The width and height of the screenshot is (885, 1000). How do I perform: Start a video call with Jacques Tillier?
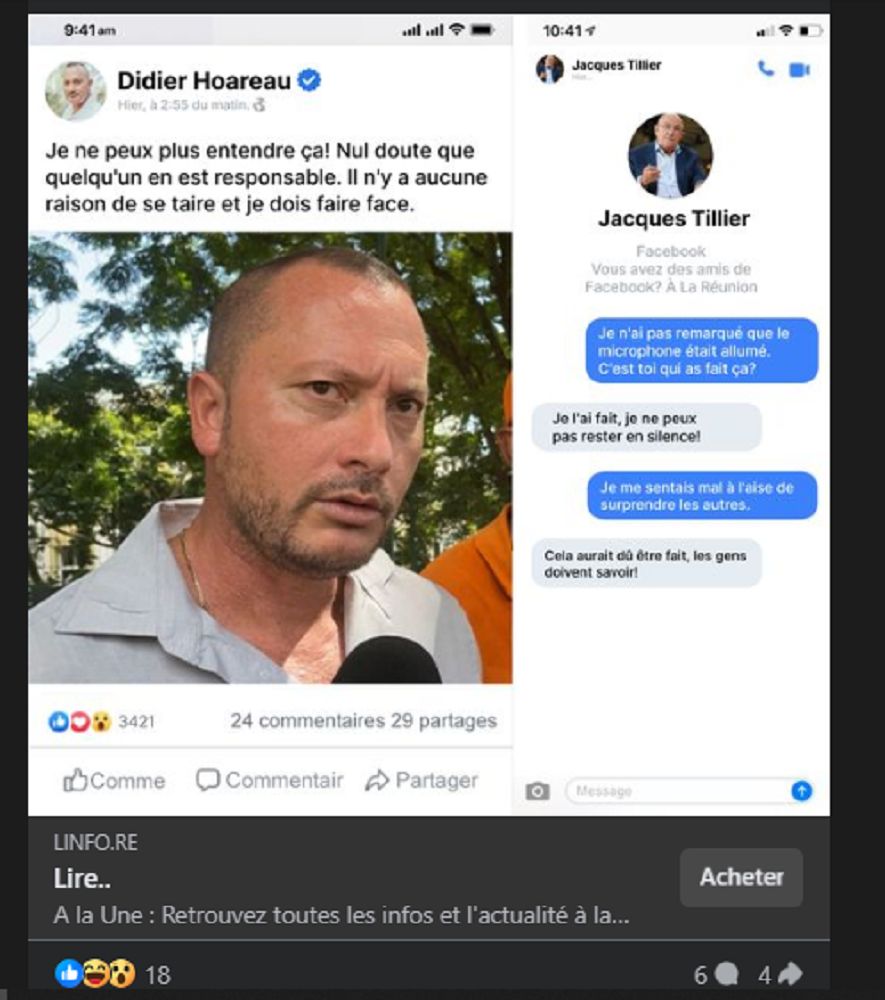click(800, 69)
